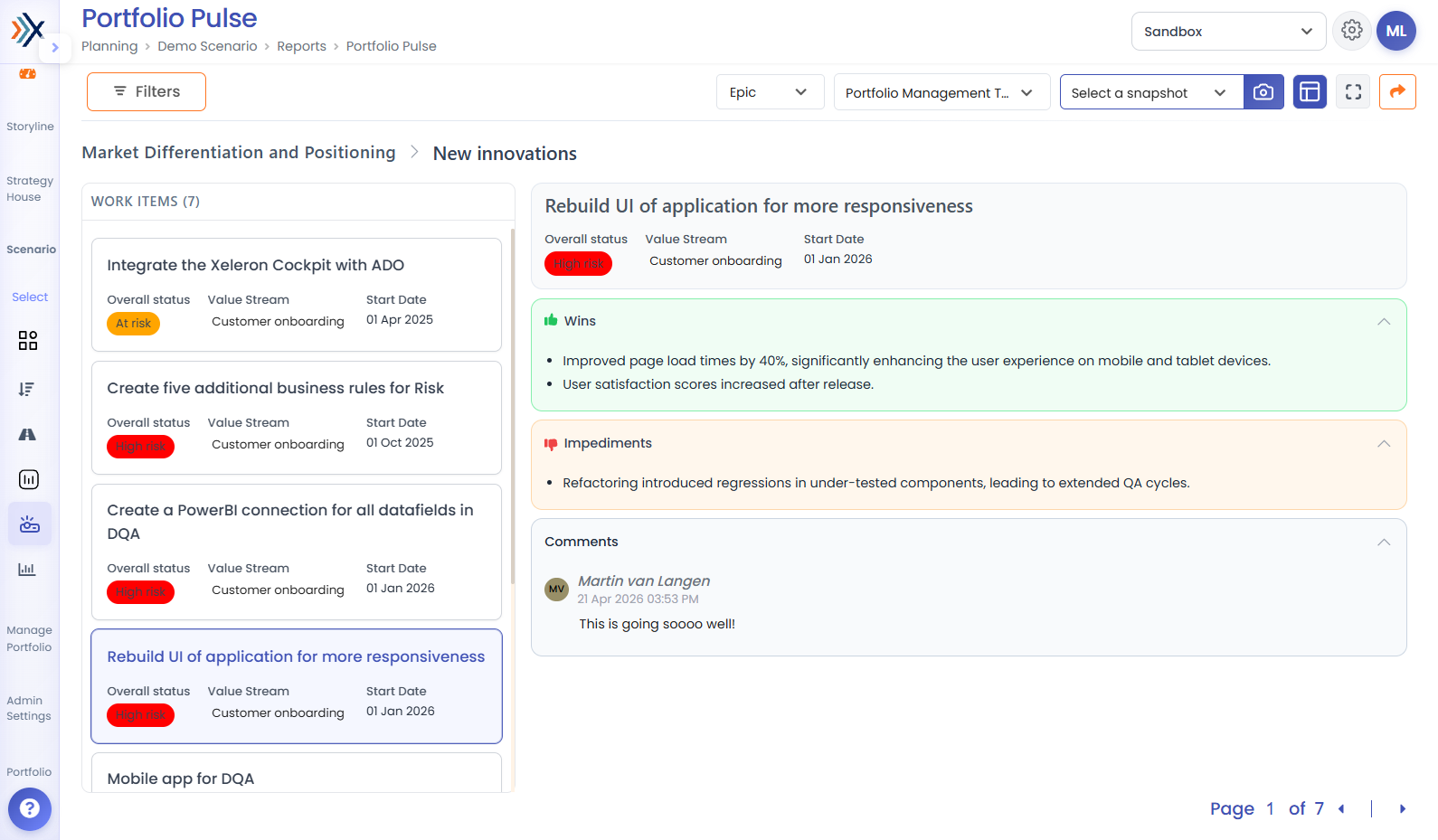Open Strategy House in the sidebar
Viewport: 1438px width, 840px height.
[x=30, y=189]
